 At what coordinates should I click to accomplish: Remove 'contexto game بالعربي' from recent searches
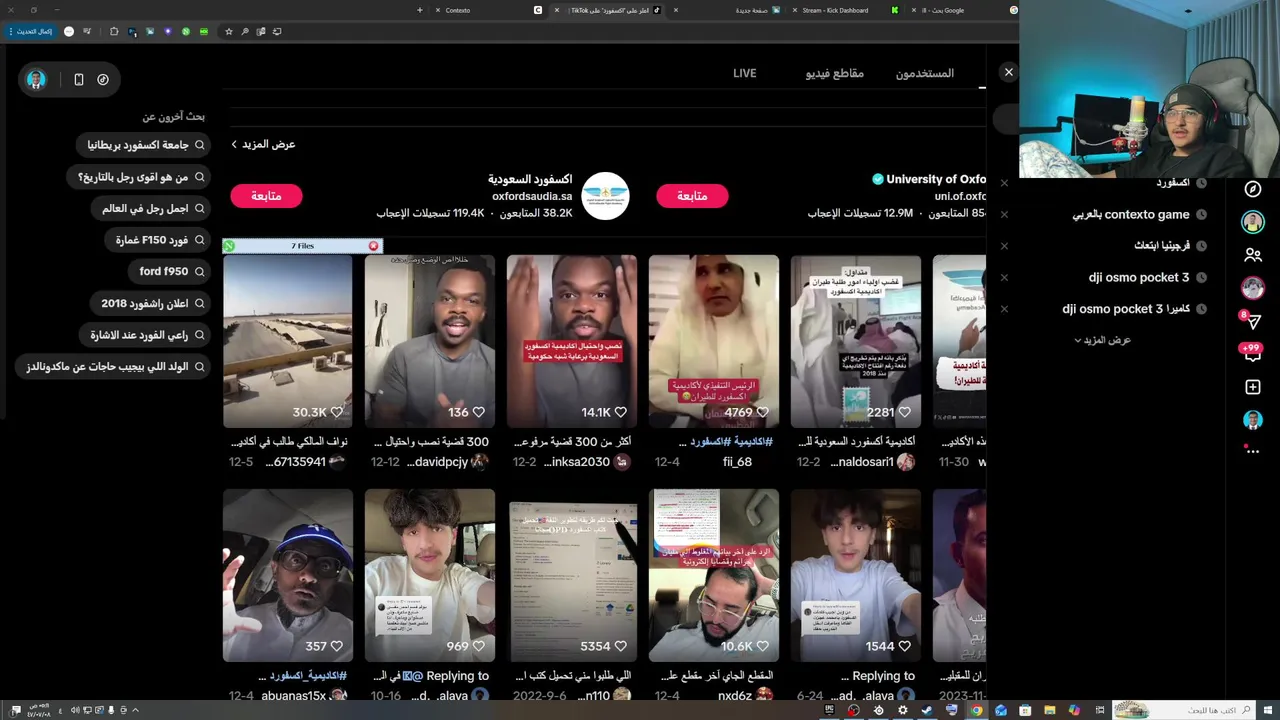1004,214
